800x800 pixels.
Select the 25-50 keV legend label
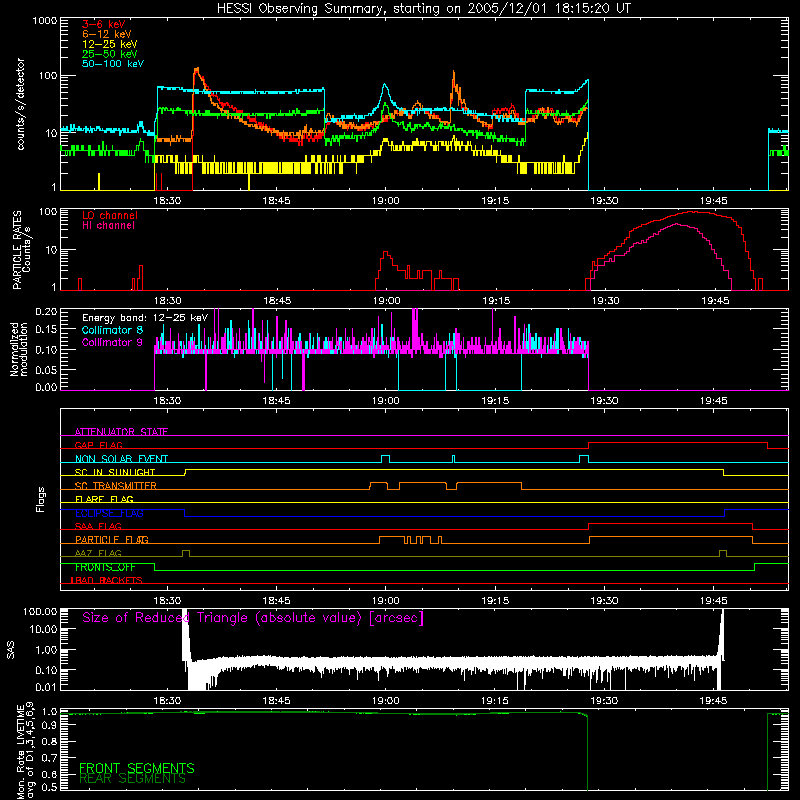(x=109, y=54)
